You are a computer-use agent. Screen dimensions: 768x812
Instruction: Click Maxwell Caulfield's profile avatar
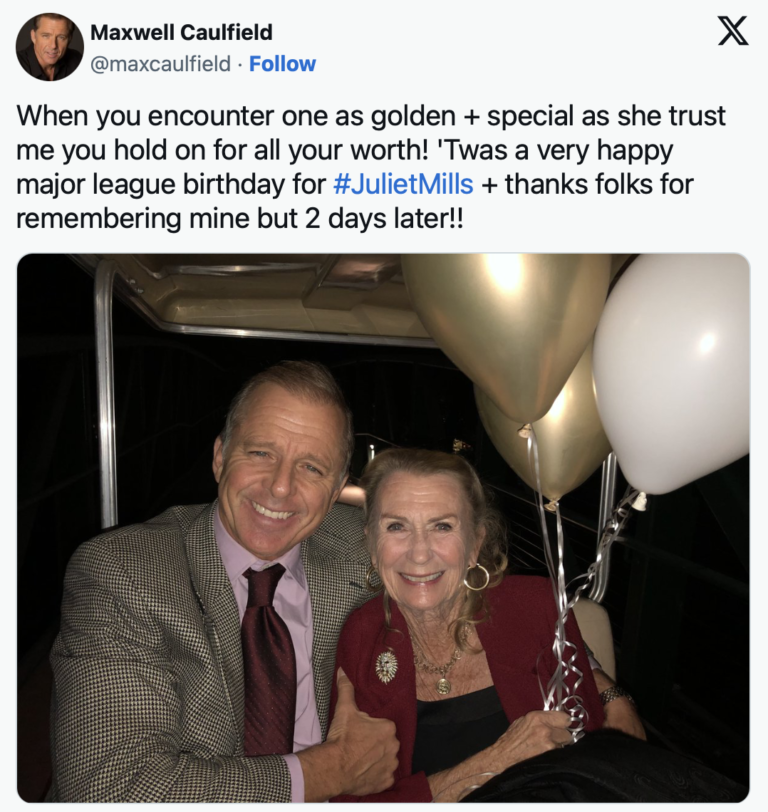click(50, 47)
